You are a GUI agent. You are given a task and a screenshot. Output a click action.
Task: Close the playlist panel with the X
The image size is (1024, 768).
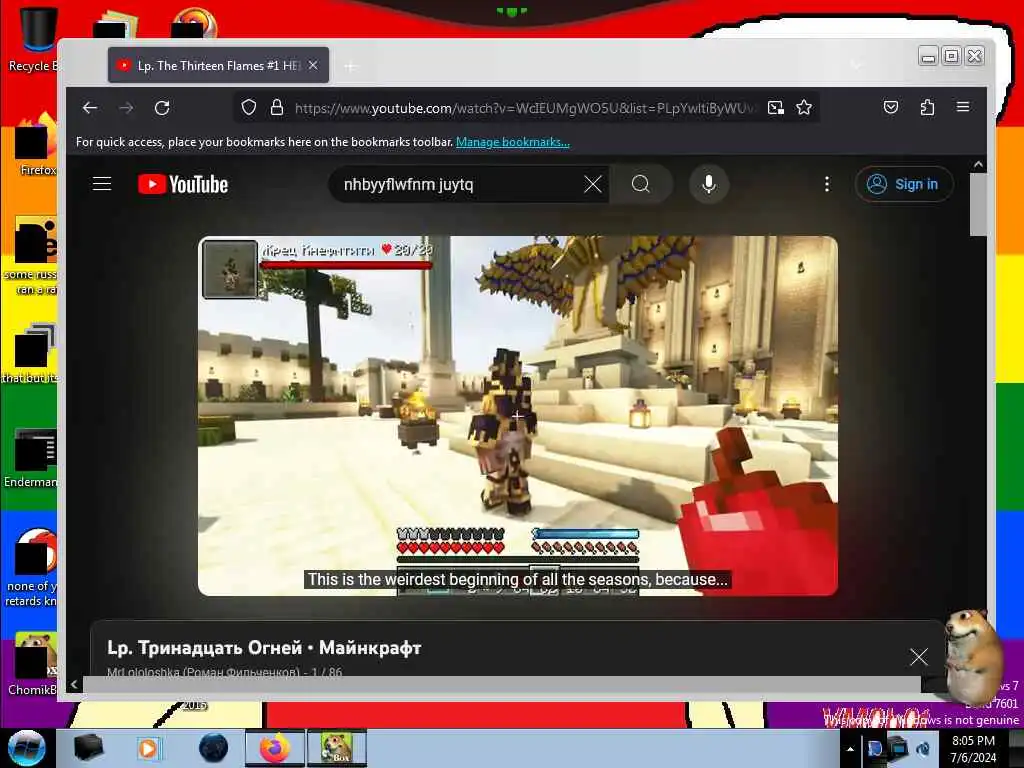point(919,657)
